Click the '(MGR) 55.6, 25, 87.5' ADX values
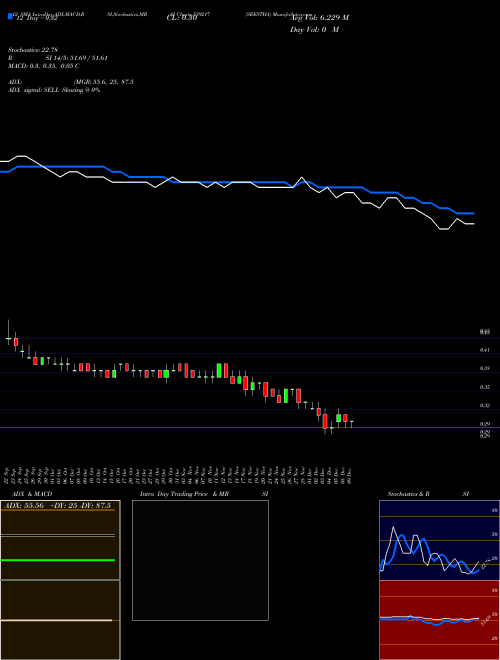 tap(104, 82)
